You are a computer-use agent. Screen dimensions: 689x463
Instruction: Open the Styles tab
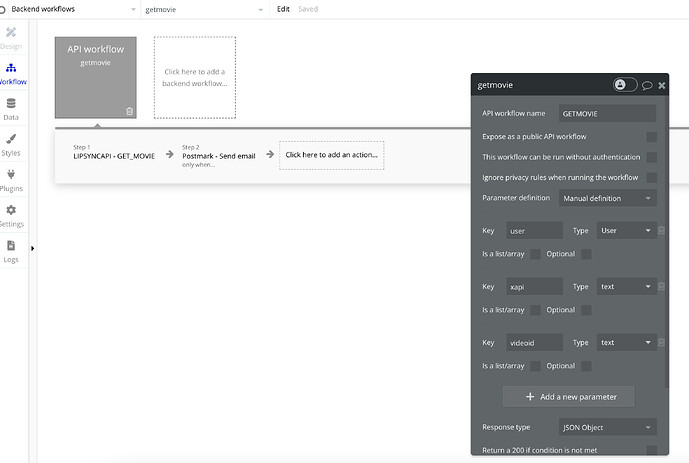point(11,145)
